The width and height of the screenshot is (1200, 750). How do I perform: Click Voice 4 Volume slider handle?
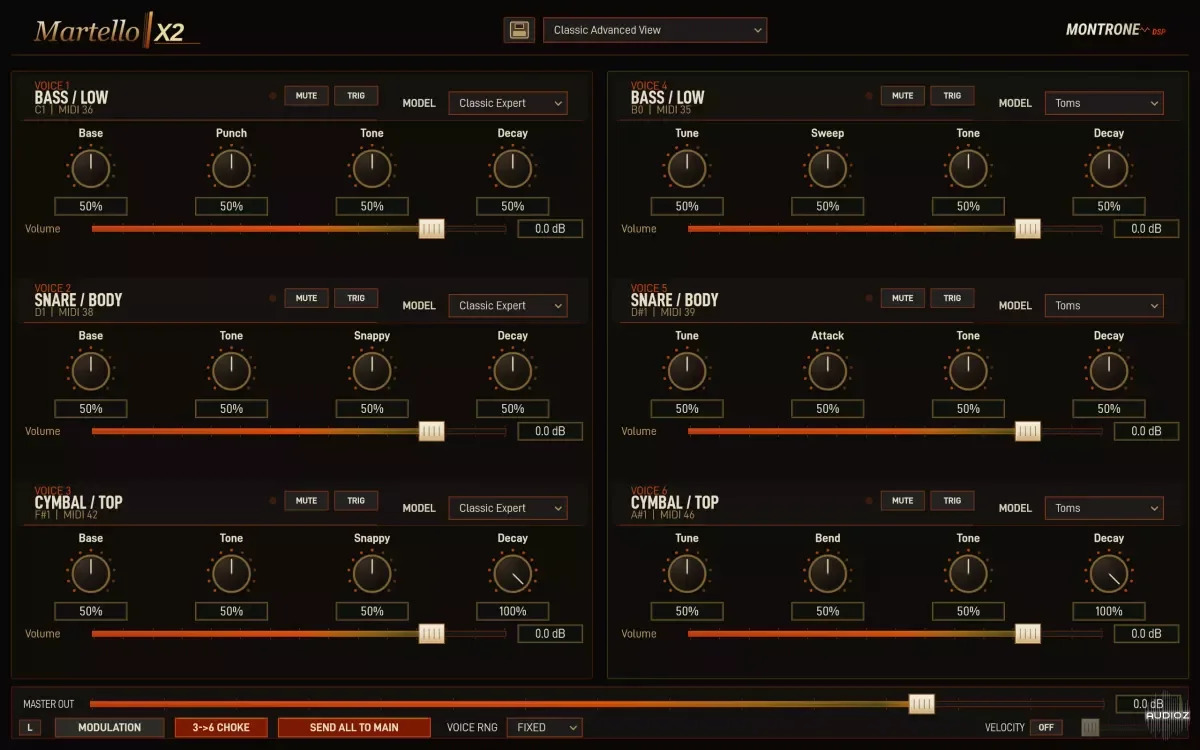pos(1028,229)
